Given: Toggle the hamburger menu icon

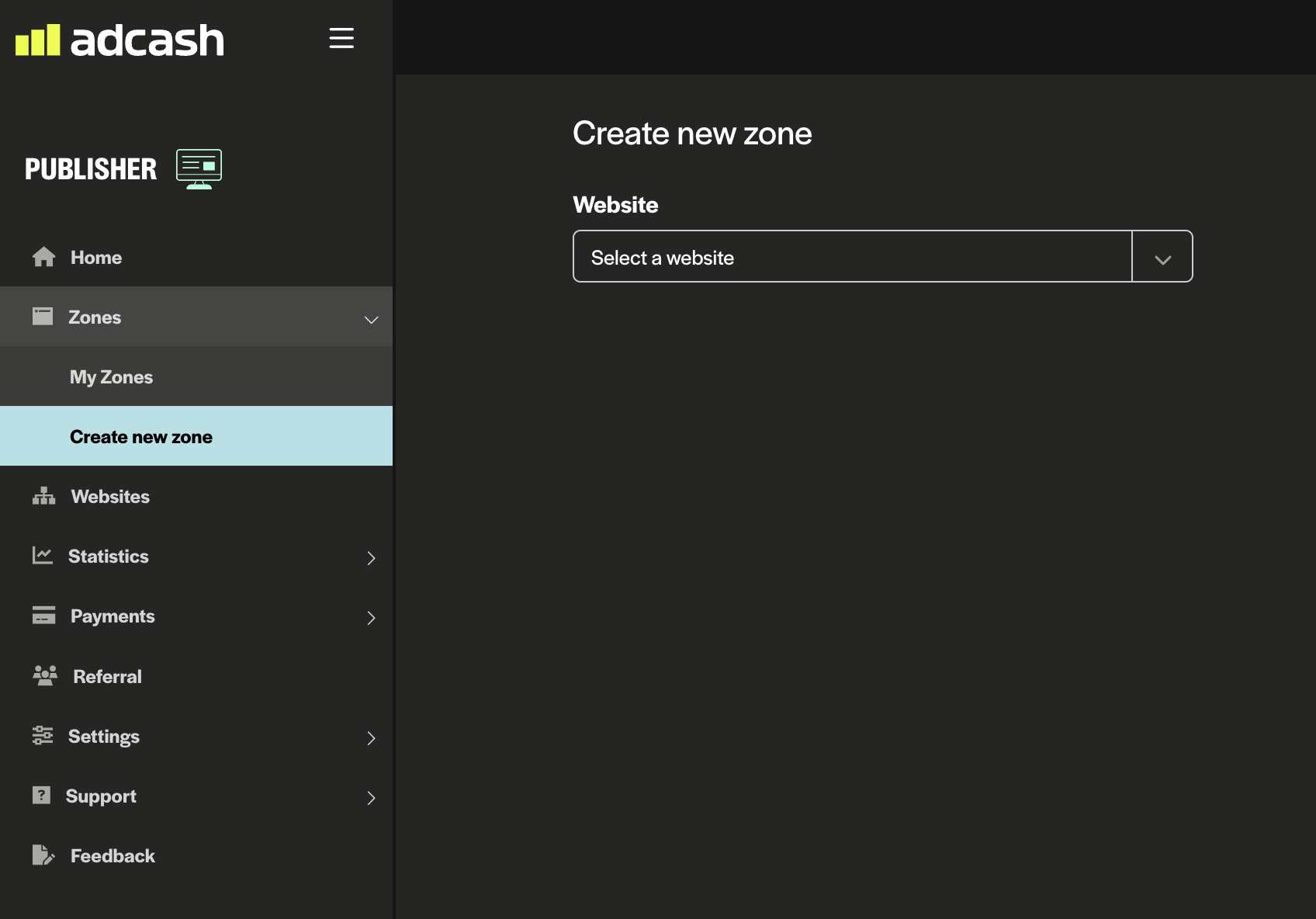Looking at the screenshot, I should coord(341,38).
